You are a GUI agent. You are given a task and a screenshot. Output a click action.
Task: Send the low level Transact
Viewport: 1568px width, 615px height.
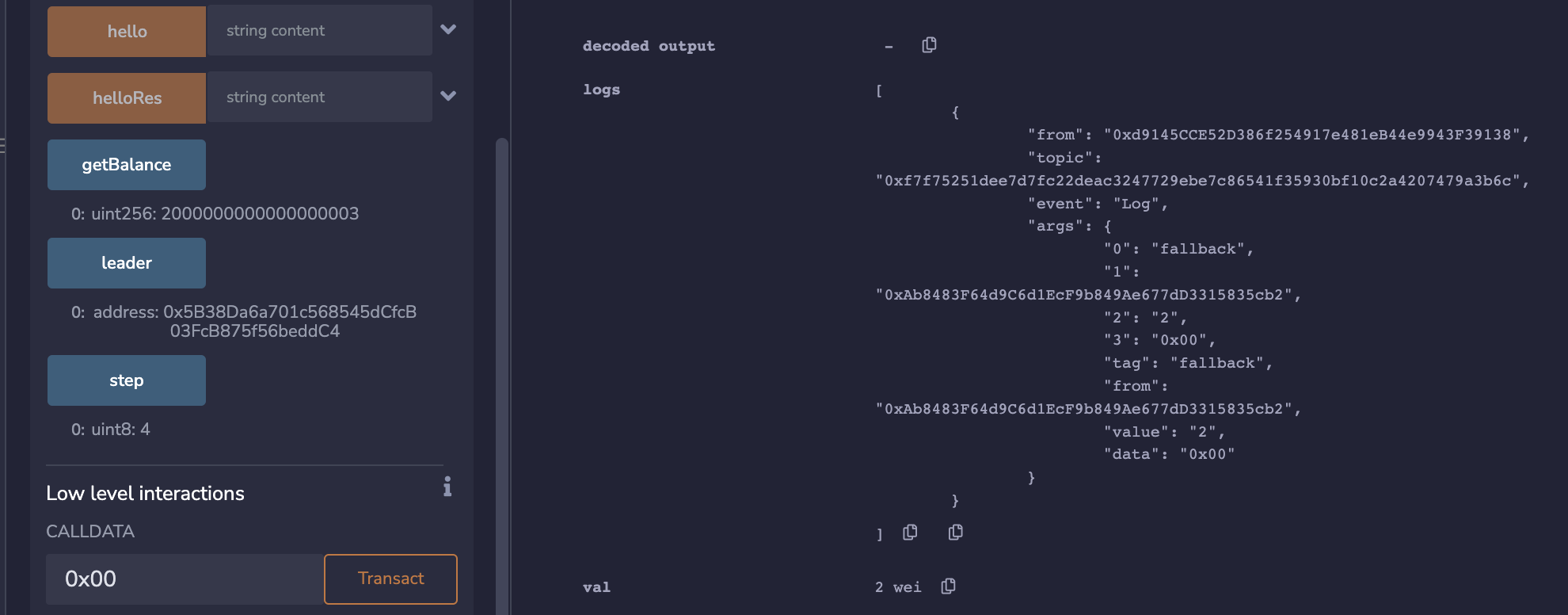point(390,579)
